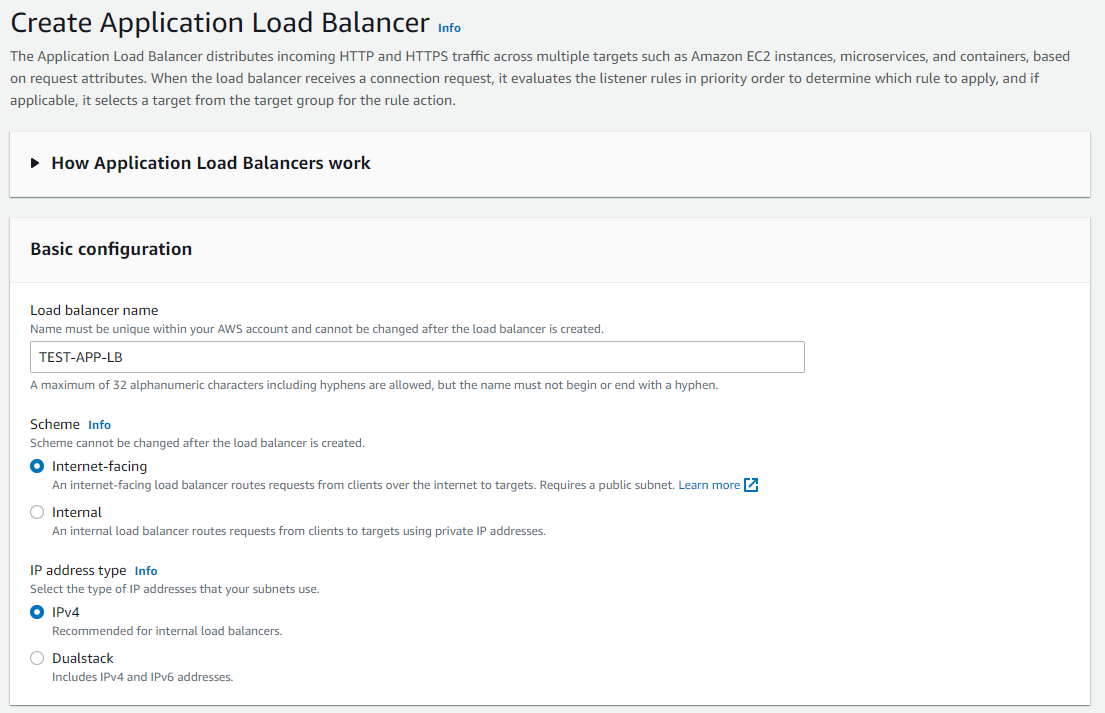Click the 'How Application Load Balancers work' heading text
1105x713 pixels.
211,163
